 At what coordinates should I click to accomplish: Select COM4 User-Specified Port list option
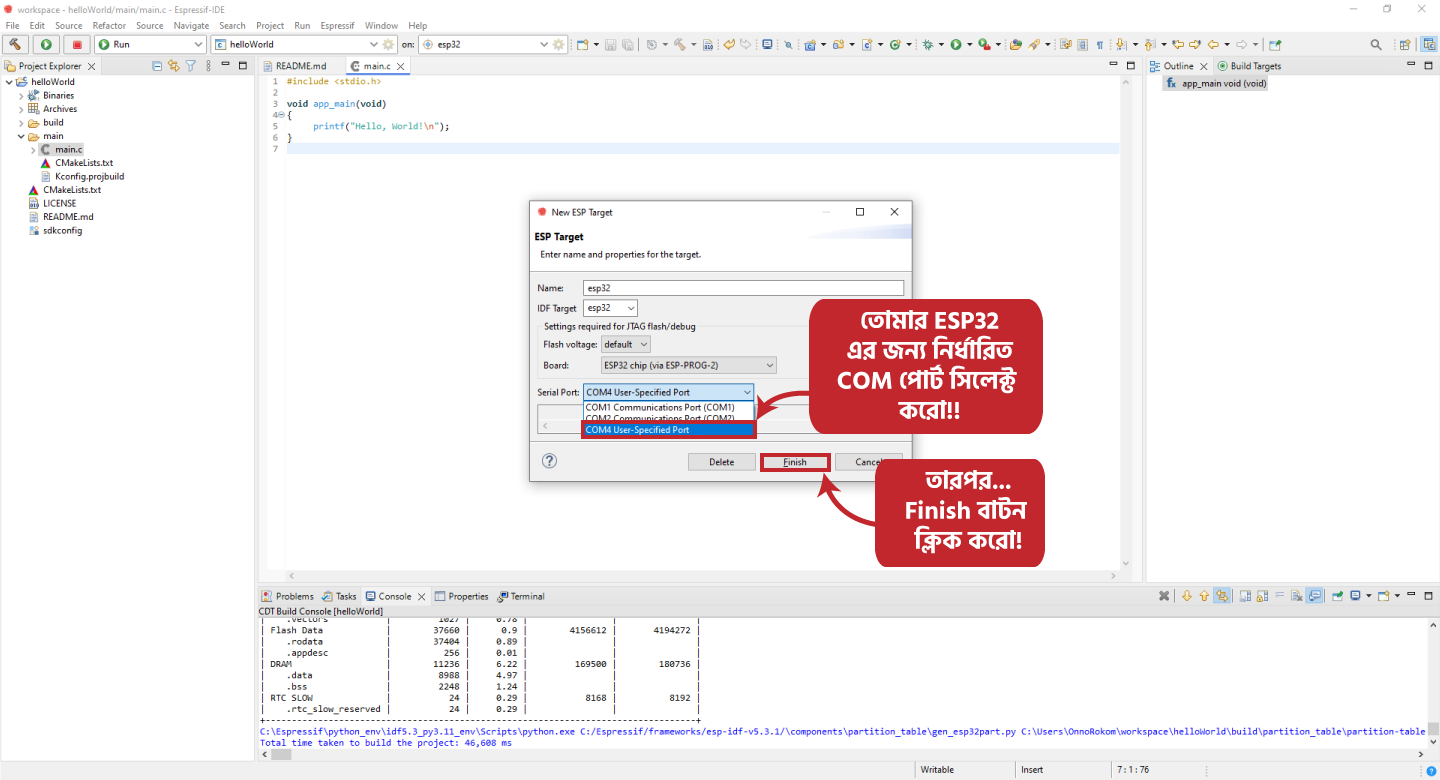[x=668, y=430]
